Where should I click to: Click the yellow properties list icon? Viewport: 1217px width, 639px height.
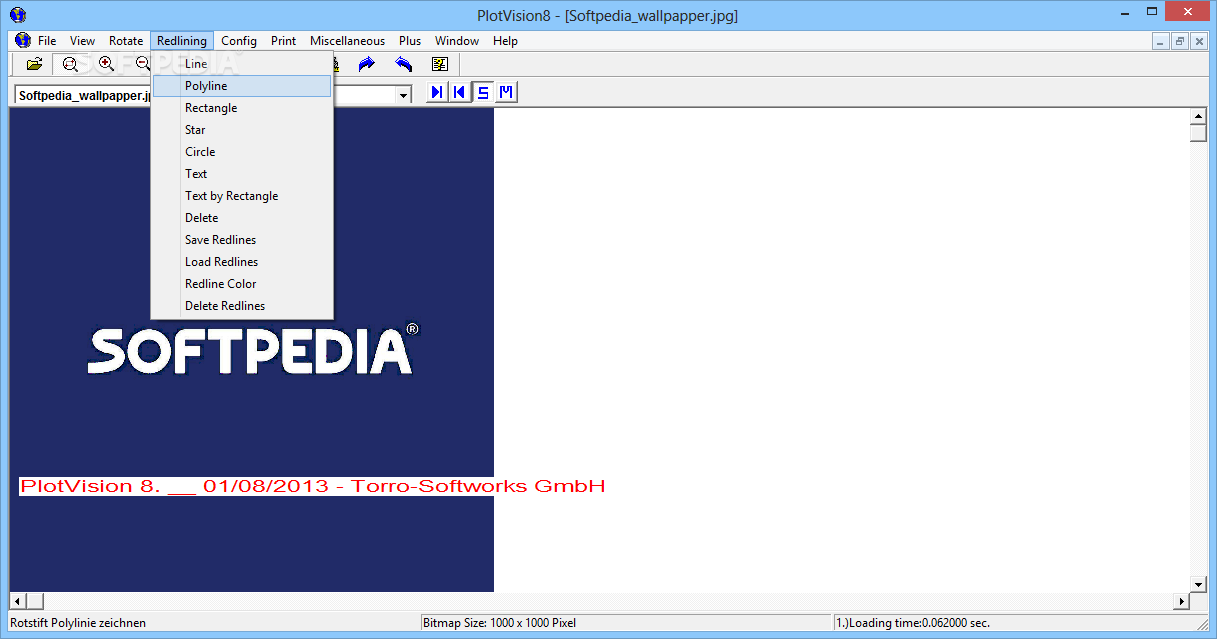click(x=439, y=64)
